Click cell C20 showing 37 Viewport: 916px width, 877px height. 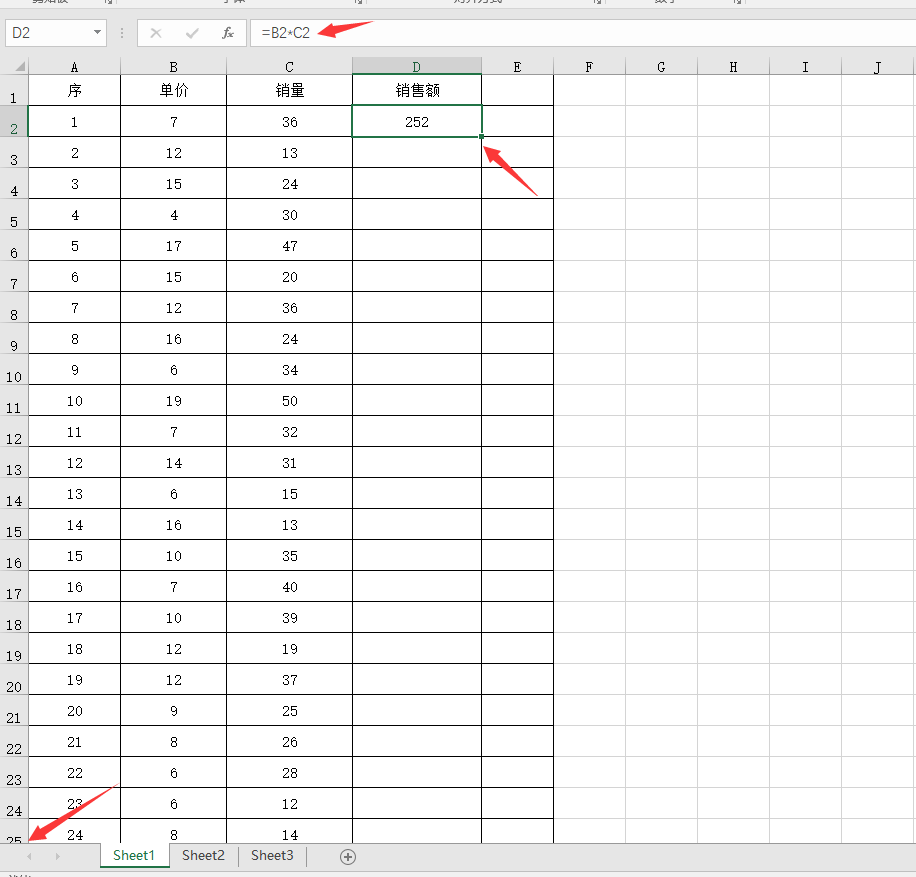tap(289, 679)
